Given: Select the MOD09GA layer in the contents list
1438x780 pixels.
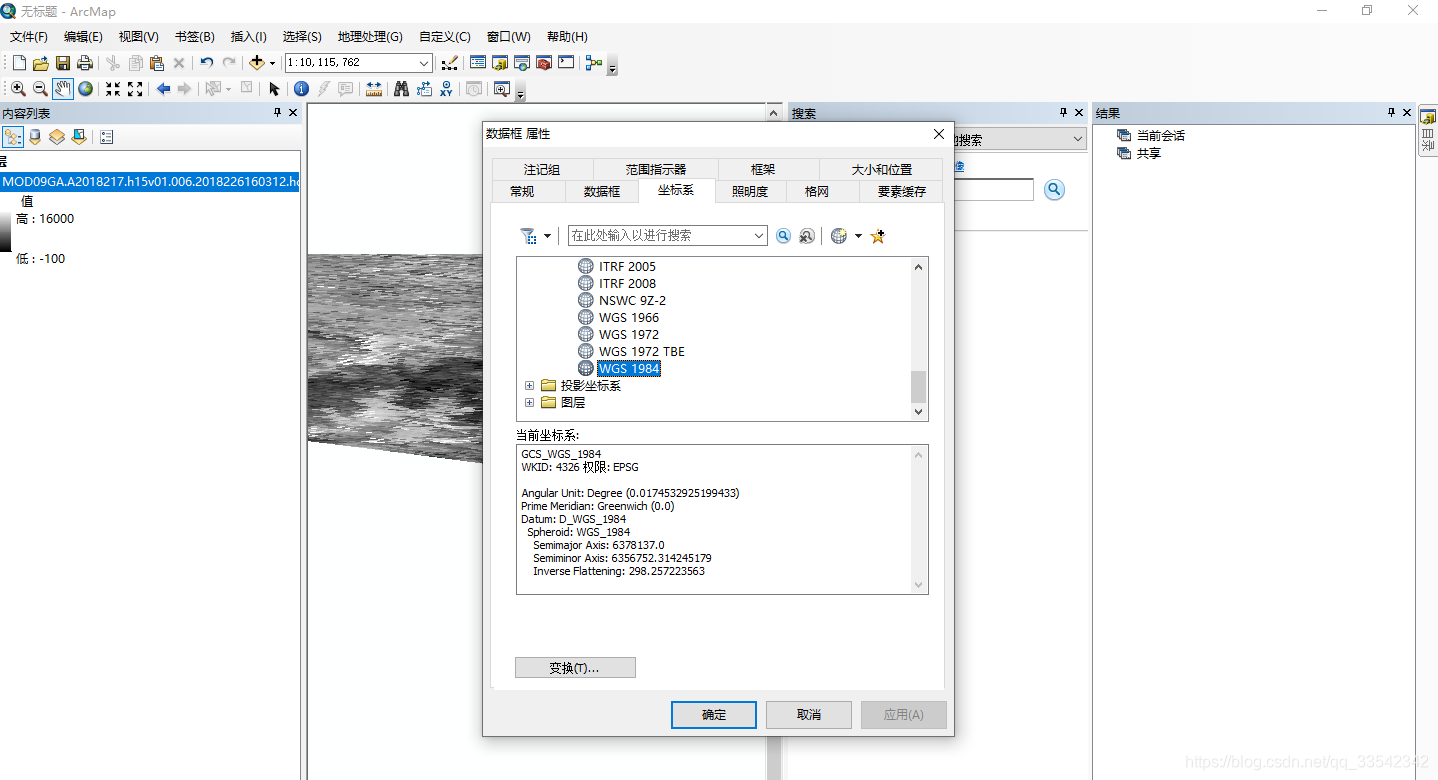Looking at the screenshot, I should (x=150, y=182).
